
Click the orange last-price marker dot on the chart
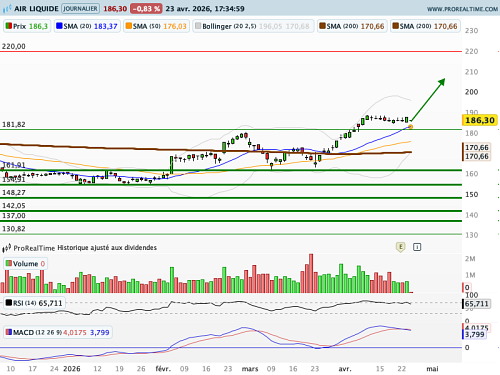pos(410,127)
